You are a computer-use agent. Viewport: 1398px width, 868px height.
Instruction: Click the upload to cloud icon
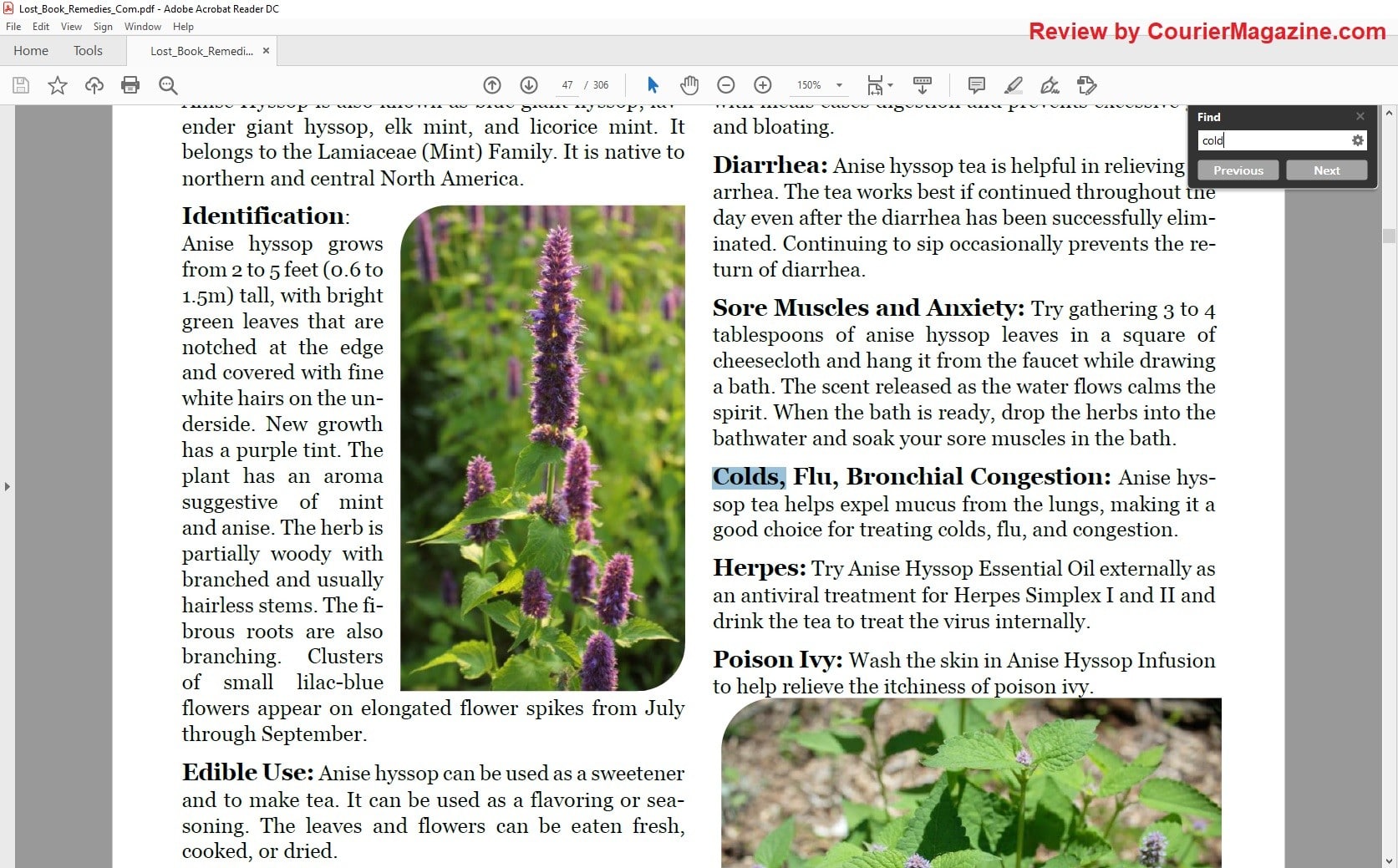[x=94, y=85]
